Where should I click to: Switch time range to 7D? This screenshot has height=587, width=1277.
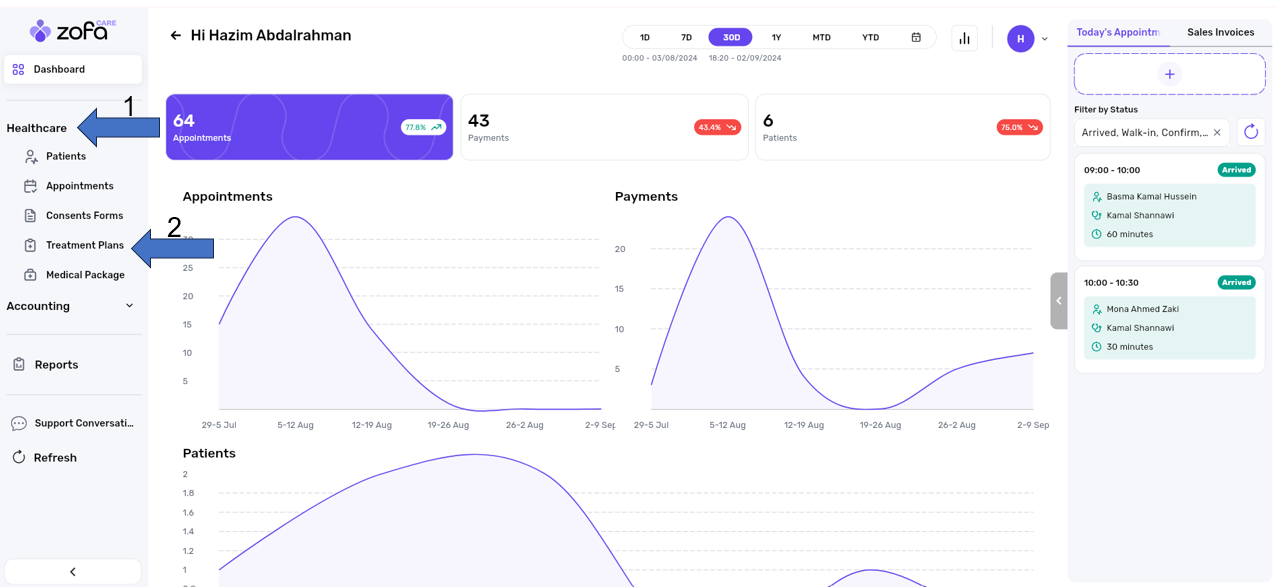[686, 38]
